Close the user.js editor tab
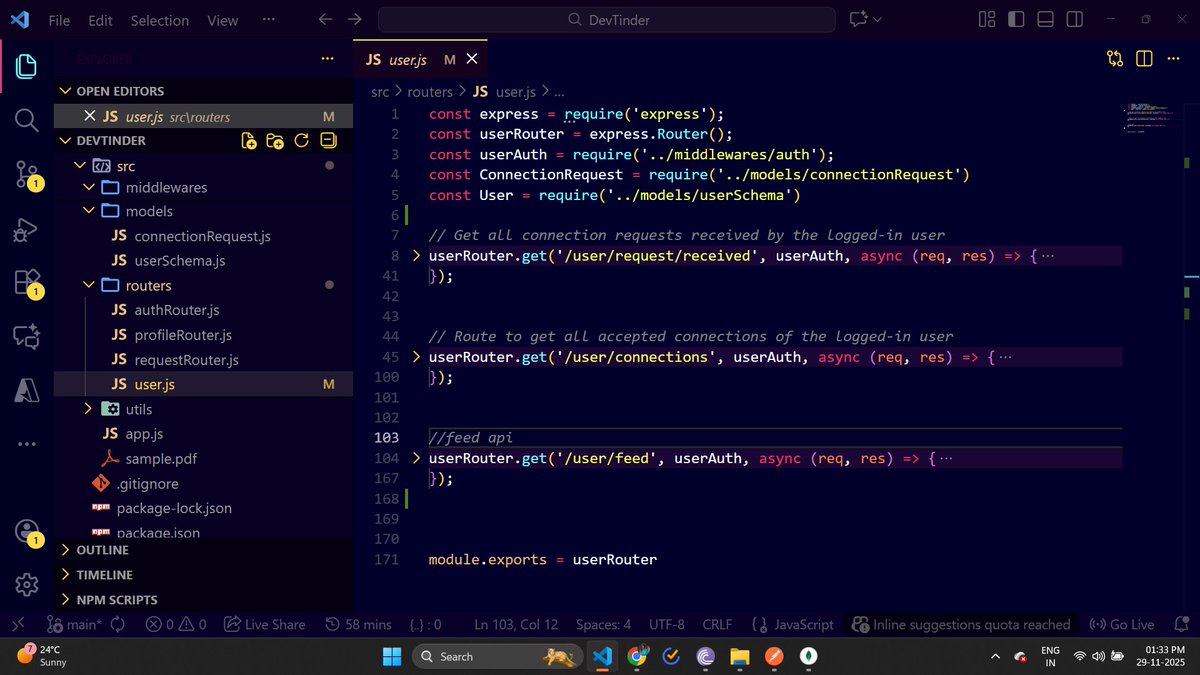The height and width of the screenshot is (675, 1200). click(x=473, y=60)
